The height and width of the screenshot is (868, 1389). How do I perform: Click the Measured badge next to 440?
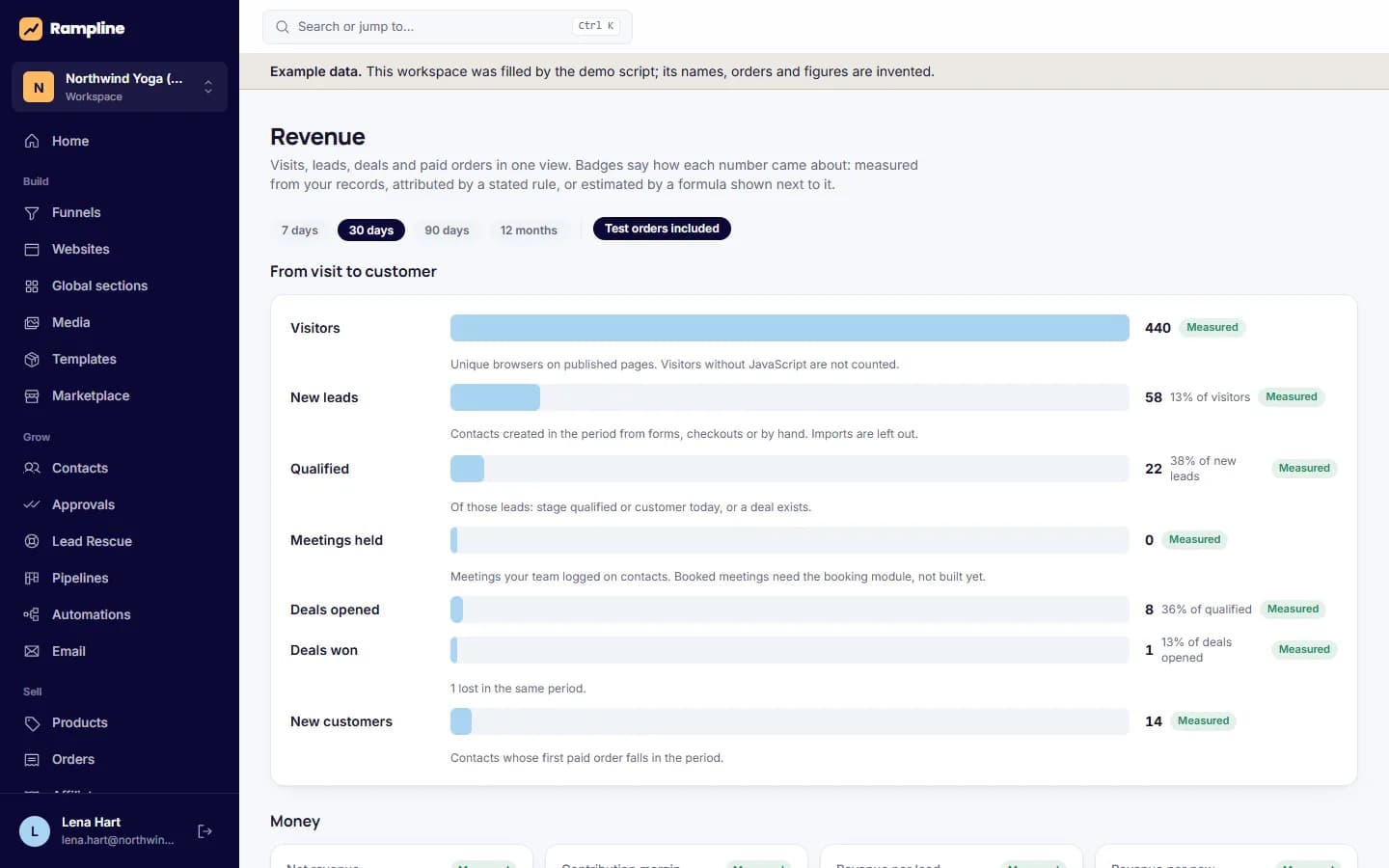[x=1212, y=328]
